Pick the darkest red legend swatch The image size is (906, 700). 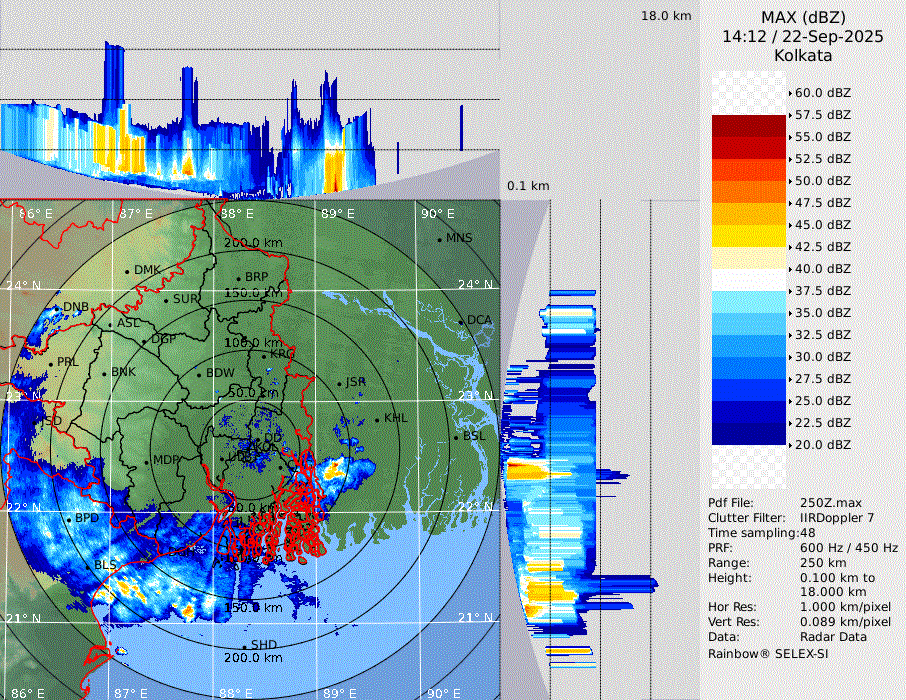click(749, 125)
